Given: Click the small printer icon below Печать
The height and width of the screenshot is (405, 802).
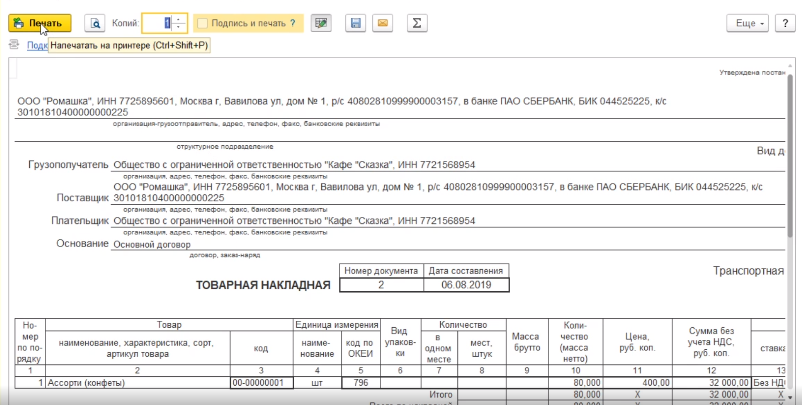Looking at the screenshot, I should pos(14,45).
